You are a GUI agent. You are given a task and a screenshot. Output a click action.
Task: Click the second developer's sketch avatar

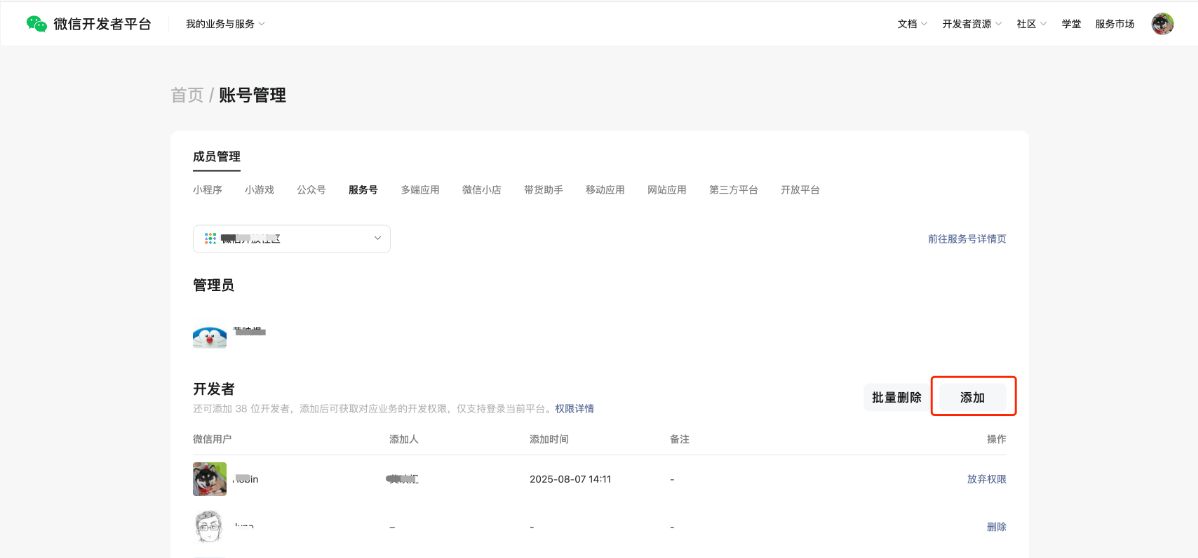210,526
